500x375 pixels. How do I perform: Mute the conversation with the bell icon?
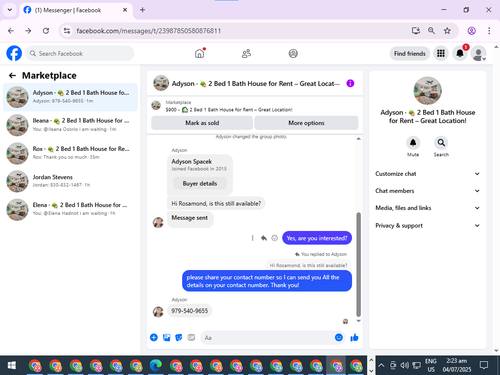[413, 143]
